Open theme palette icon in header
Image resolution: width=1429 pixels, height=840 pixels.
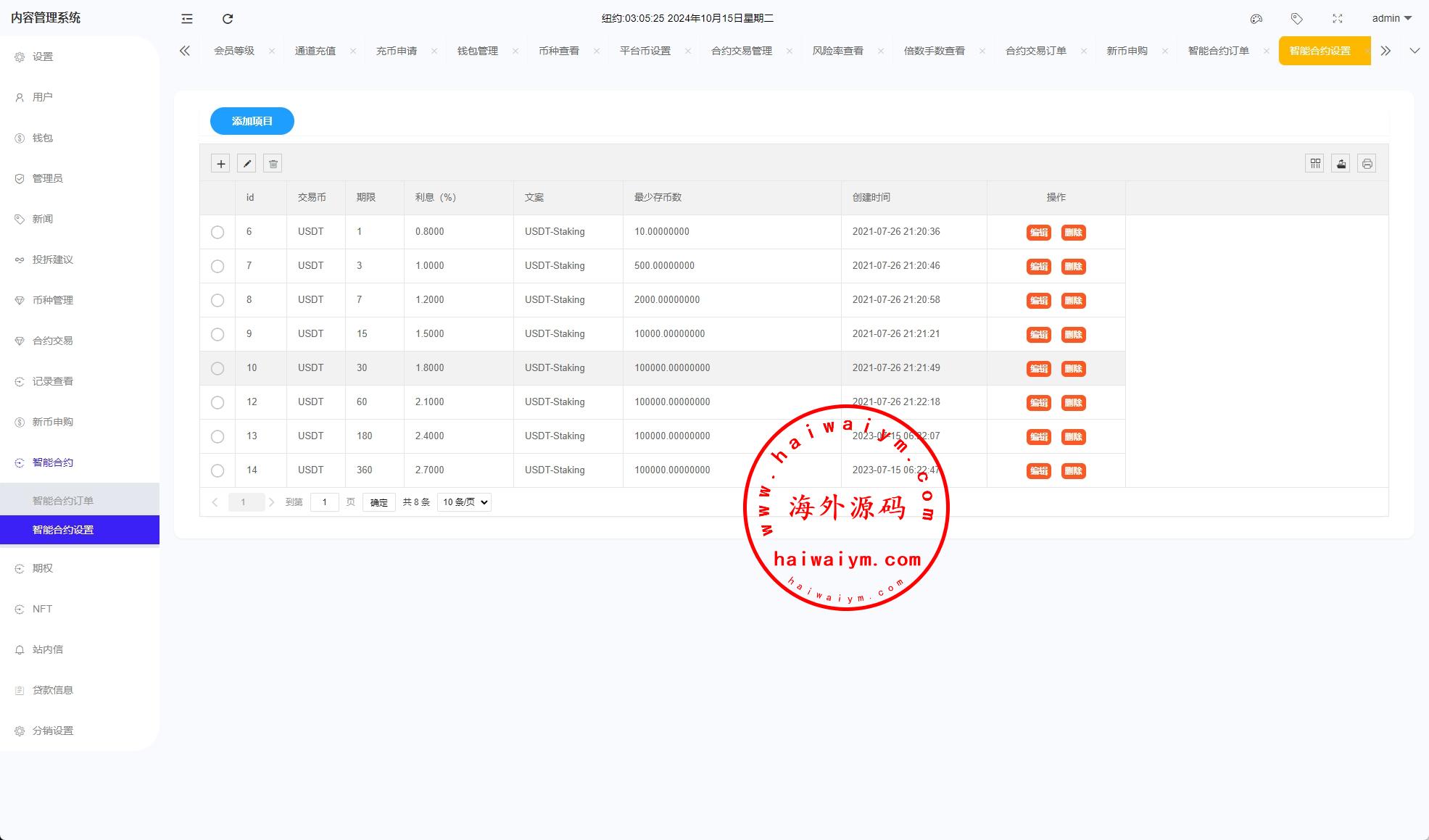pos(1256,19)
